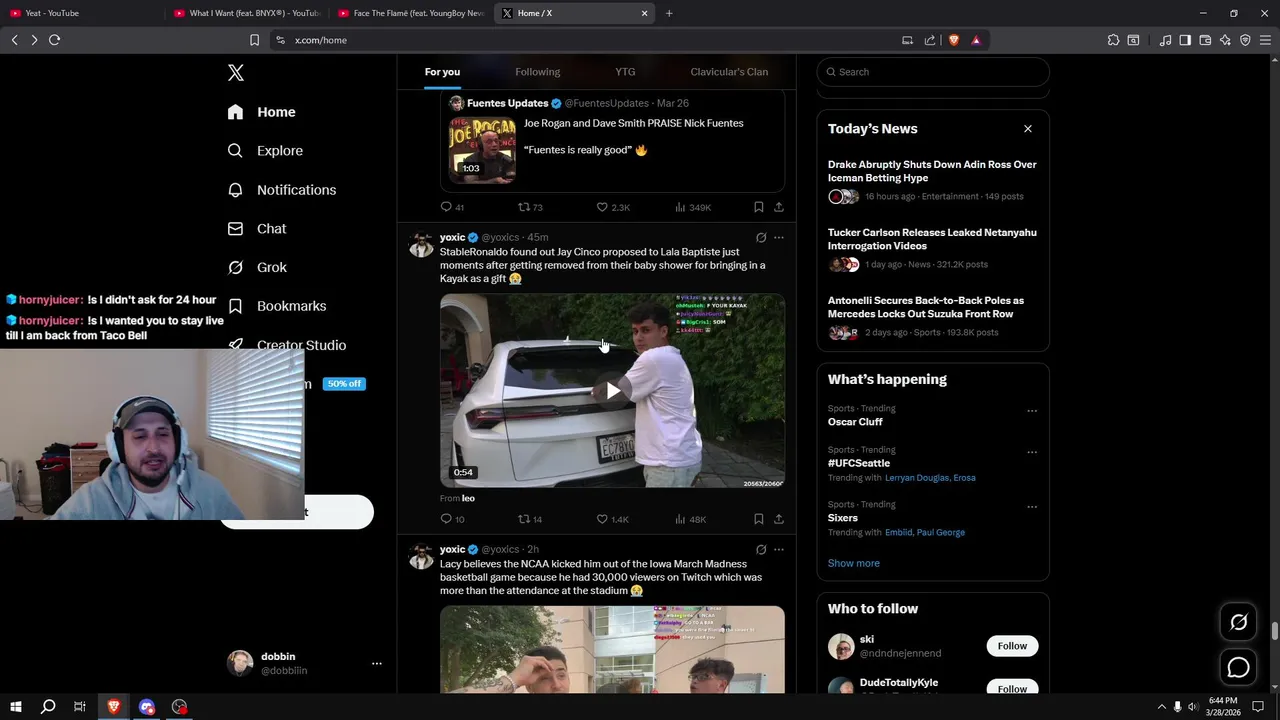Open Chat in the sidebar

click(x=257, y=229)
